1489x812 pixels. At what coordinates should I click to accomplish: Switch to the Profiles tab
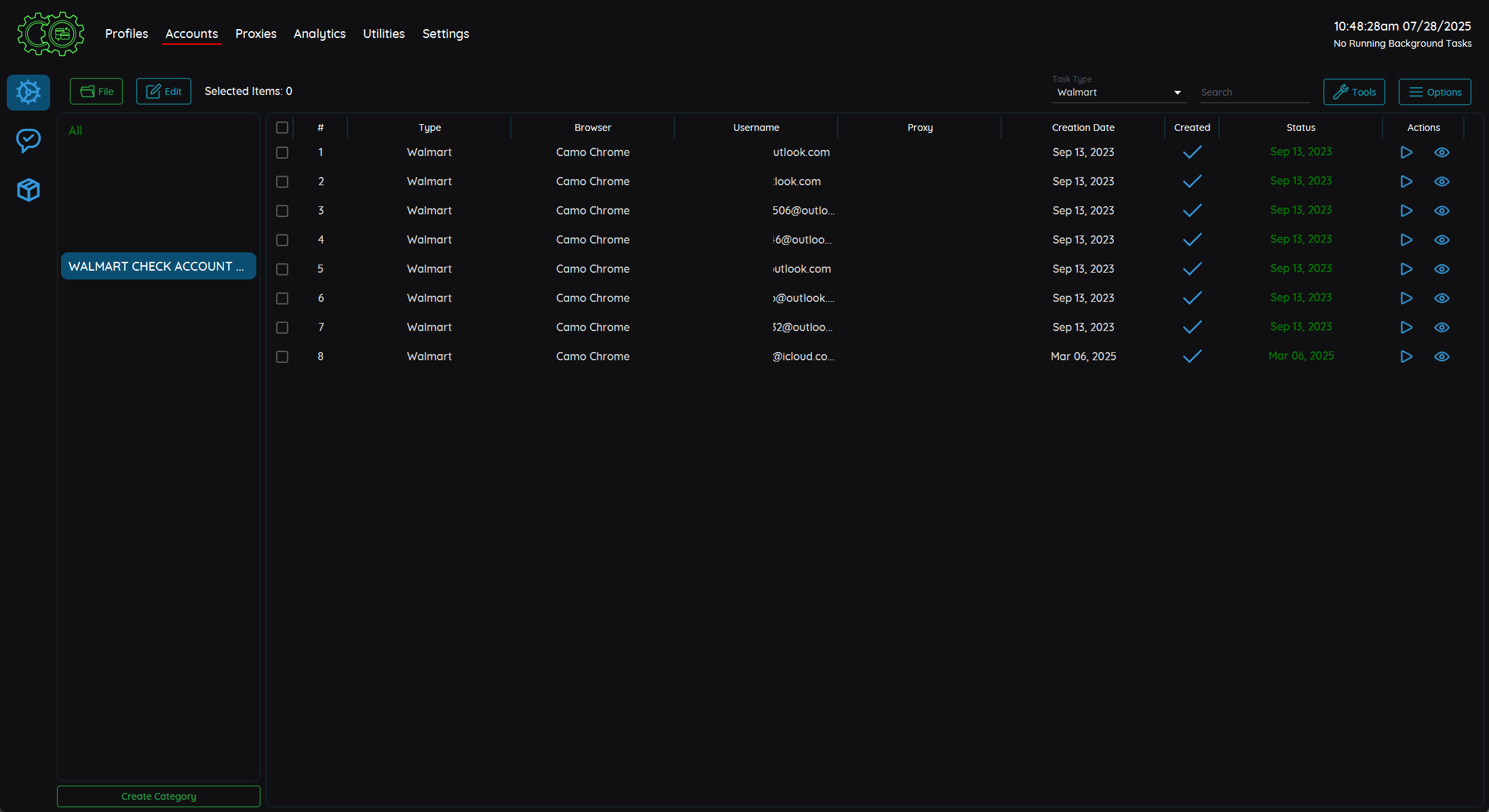coord(126,34)
